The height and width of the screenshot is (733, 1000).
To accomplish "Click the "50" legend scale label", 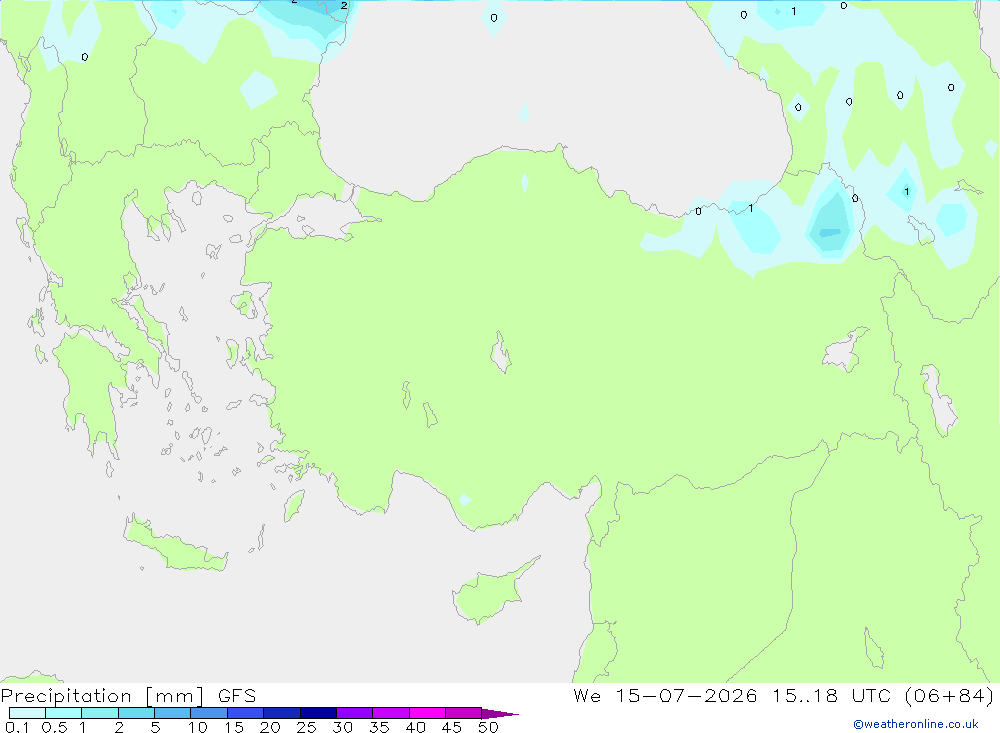I will [x=488, y=727].
